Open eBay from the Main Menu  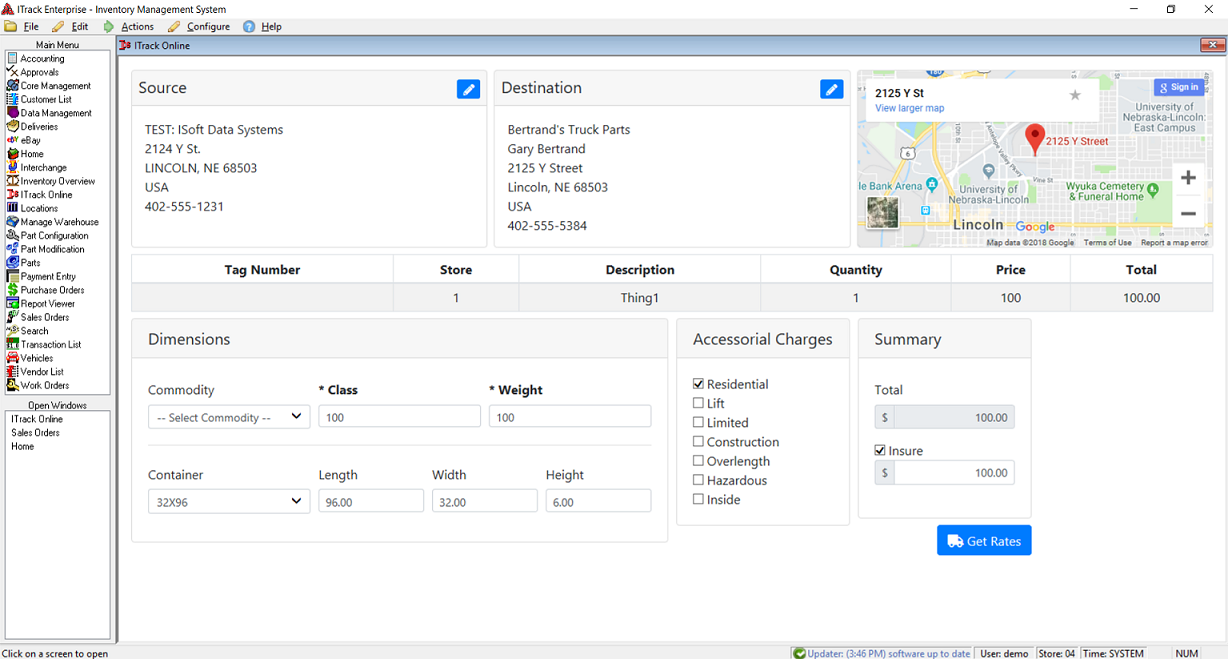click(x=31, y=141)
